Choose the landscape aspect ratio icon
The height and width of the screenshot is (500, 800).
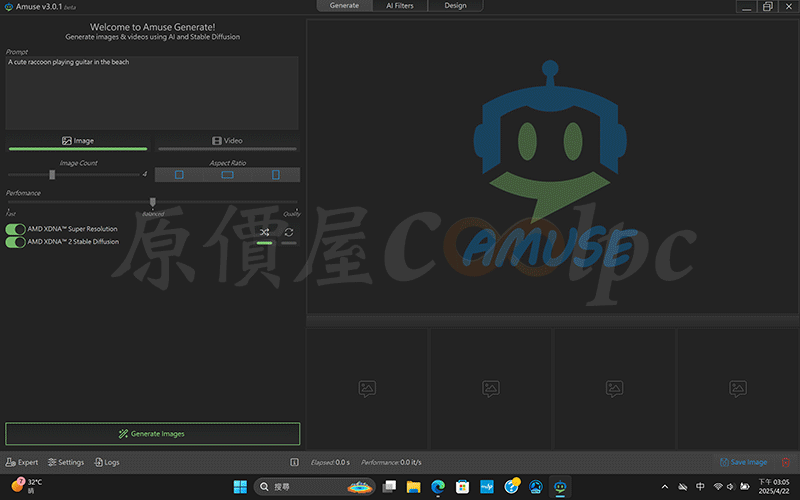coord(228,174)
